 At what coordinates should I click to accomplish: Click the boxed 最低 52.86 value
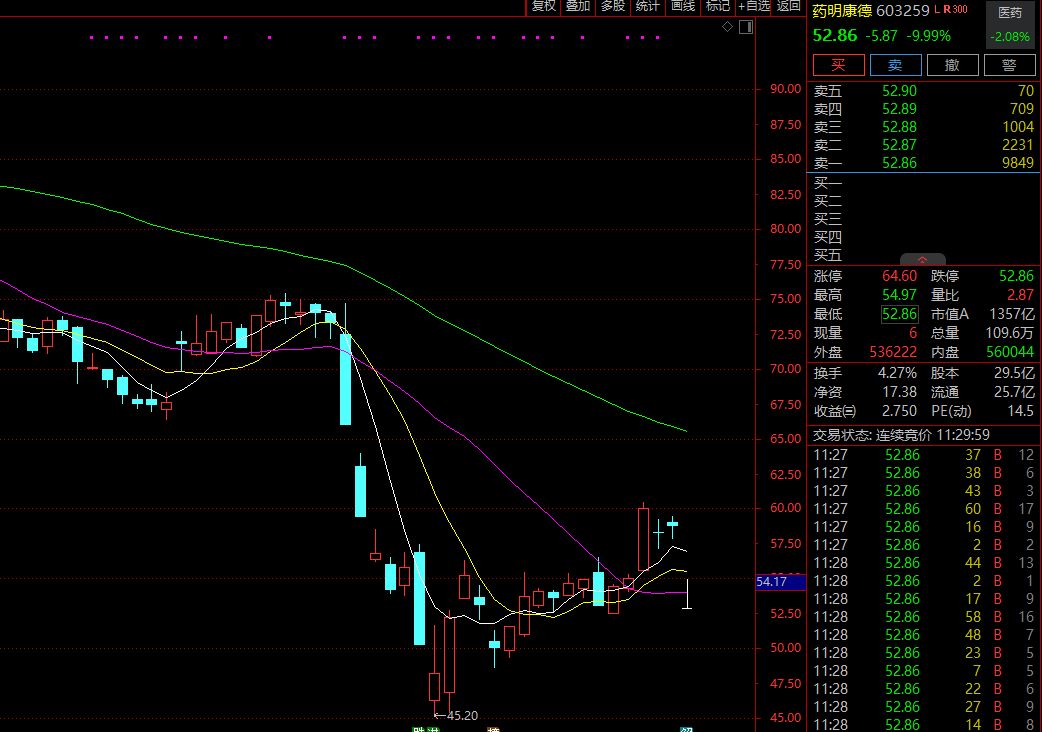pyautogui.click(x=899, y=314)
